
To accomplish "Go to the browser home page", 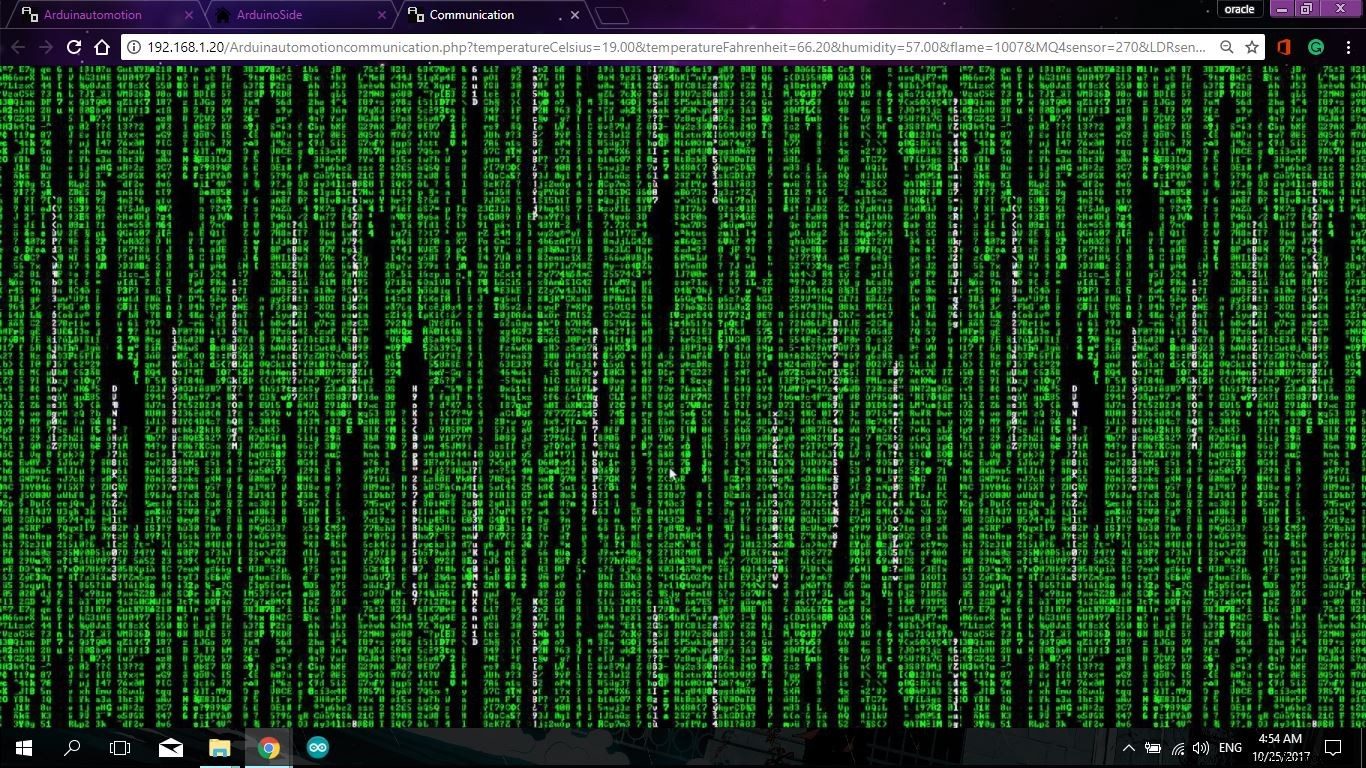I will tap(102, 47).
